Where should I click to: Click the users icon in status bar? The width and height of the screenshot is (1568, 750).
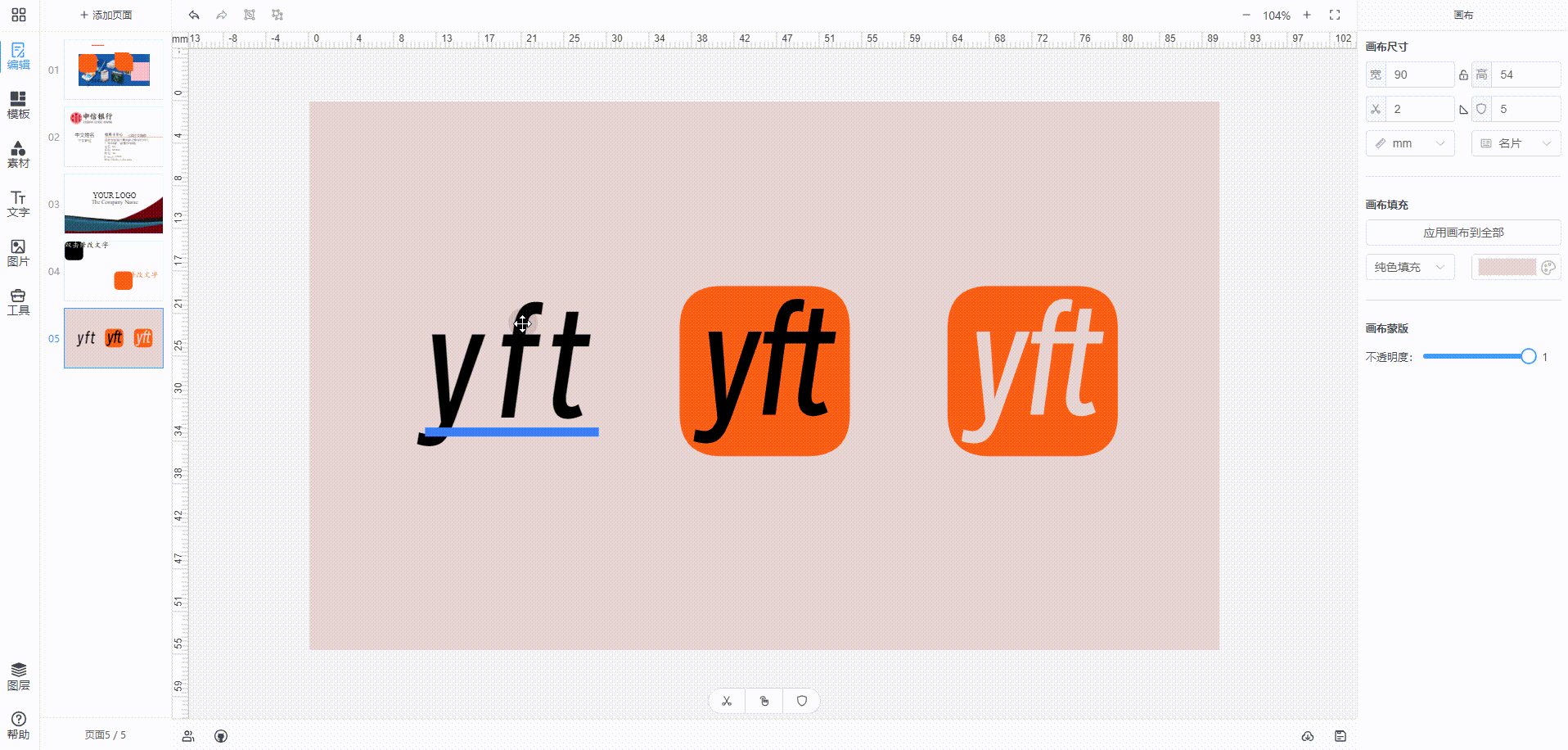188,736
